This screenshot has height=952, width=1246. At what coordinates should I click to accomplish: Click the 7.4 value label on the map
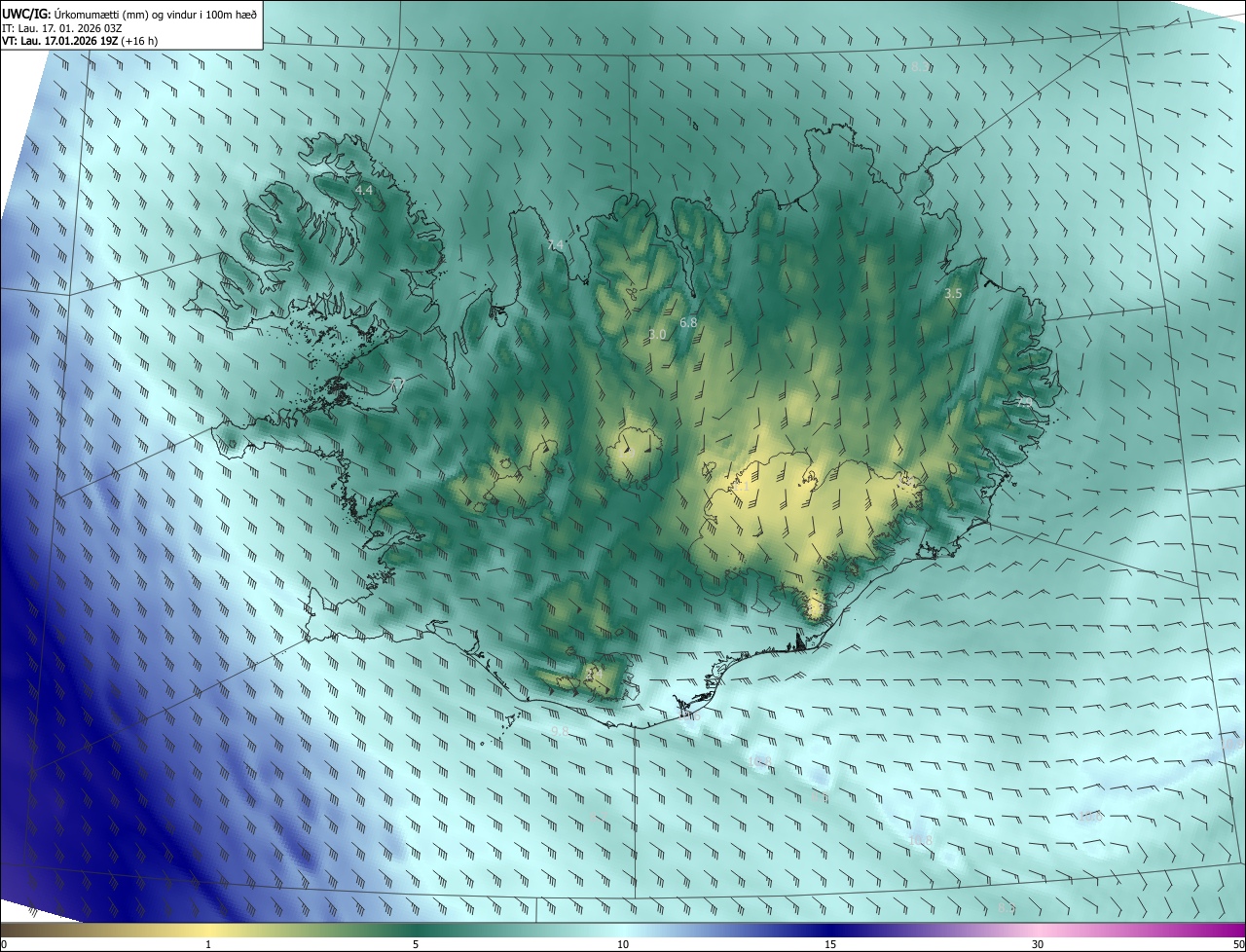(x=555, y=245)
